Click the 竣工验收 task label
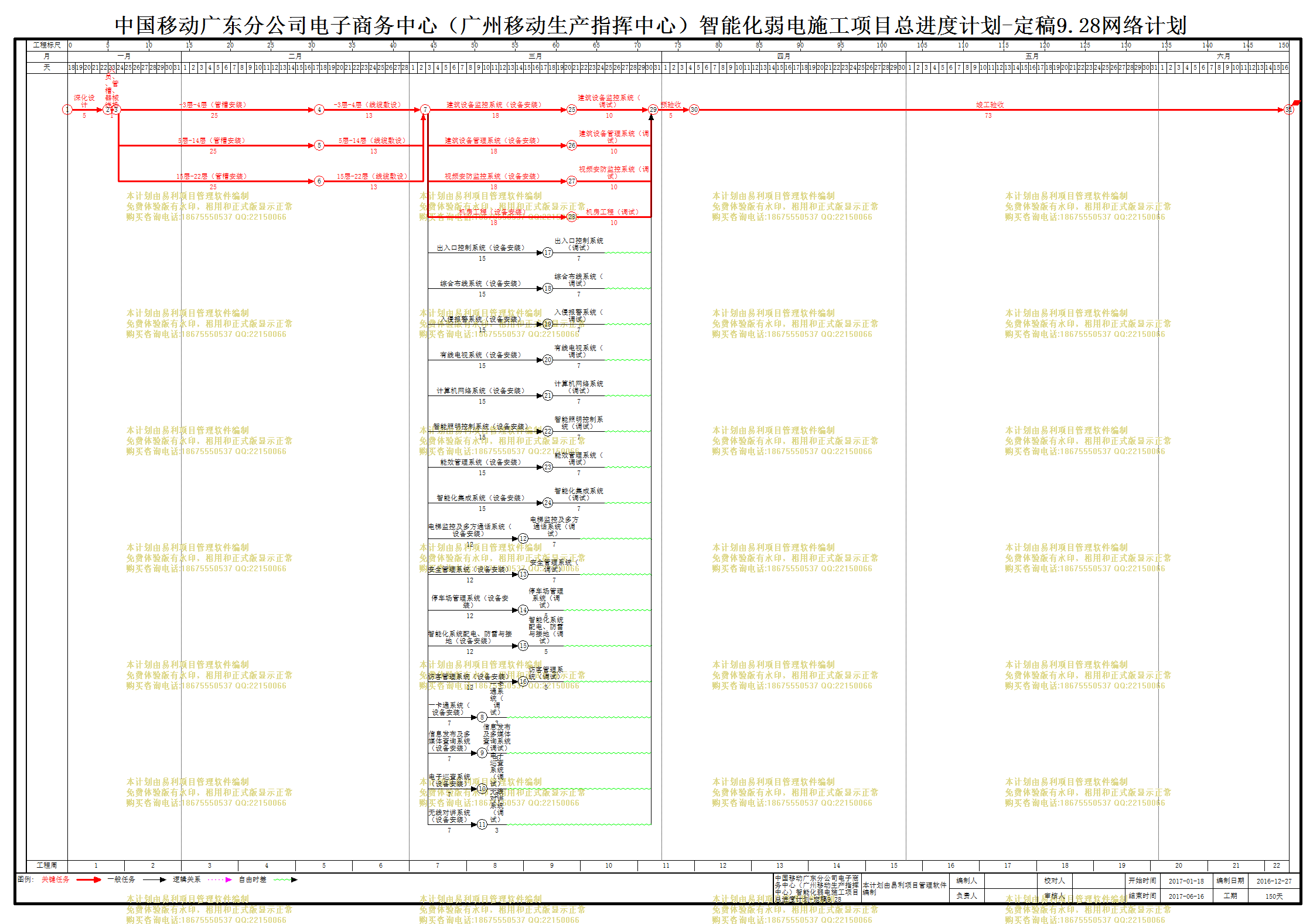This screenshot has width=1303, height=924. coord(990,105)
